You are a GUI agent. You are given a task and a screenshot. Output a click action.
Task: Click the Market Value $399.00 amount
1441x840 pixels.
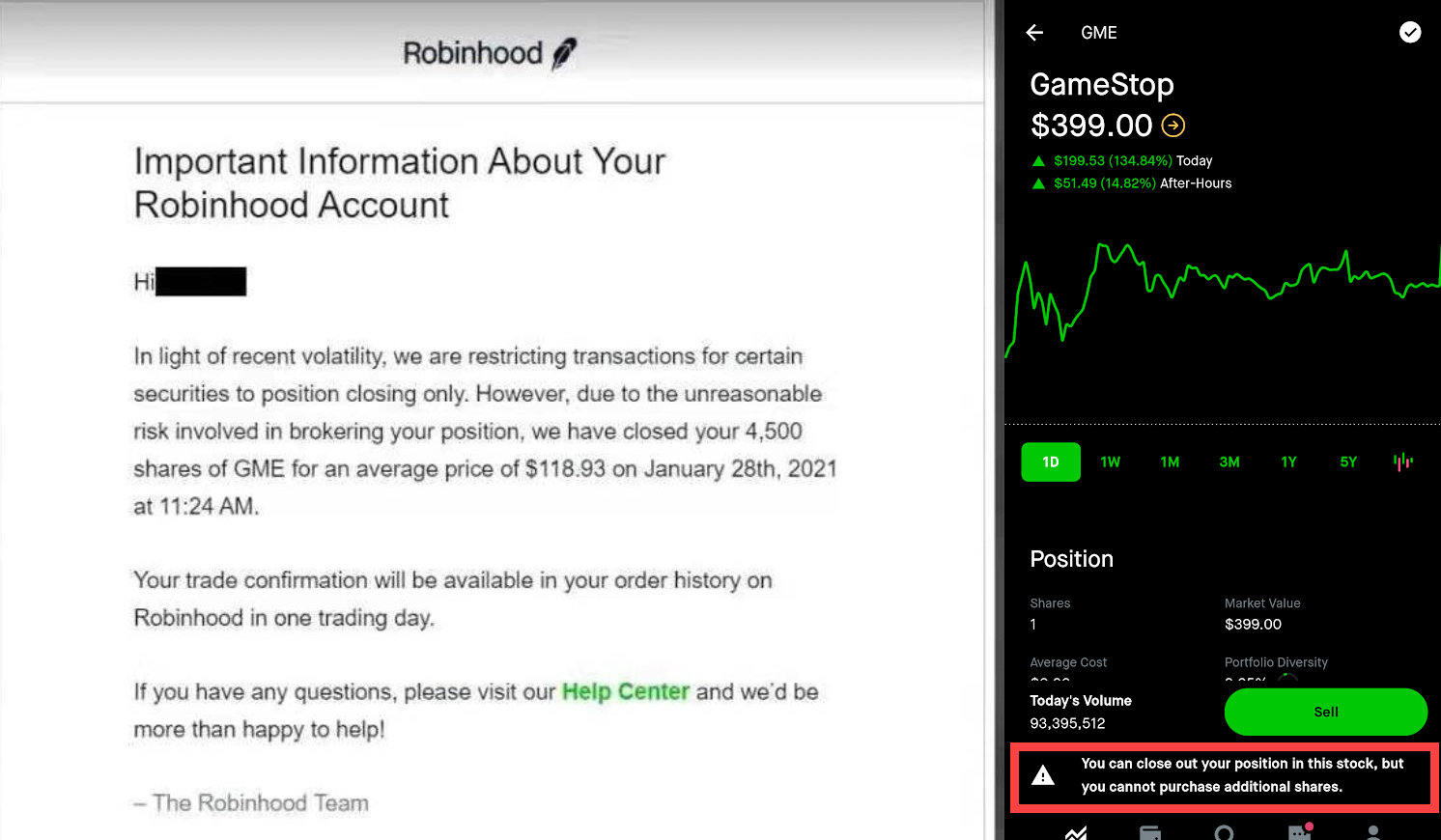click(1253, 625)
